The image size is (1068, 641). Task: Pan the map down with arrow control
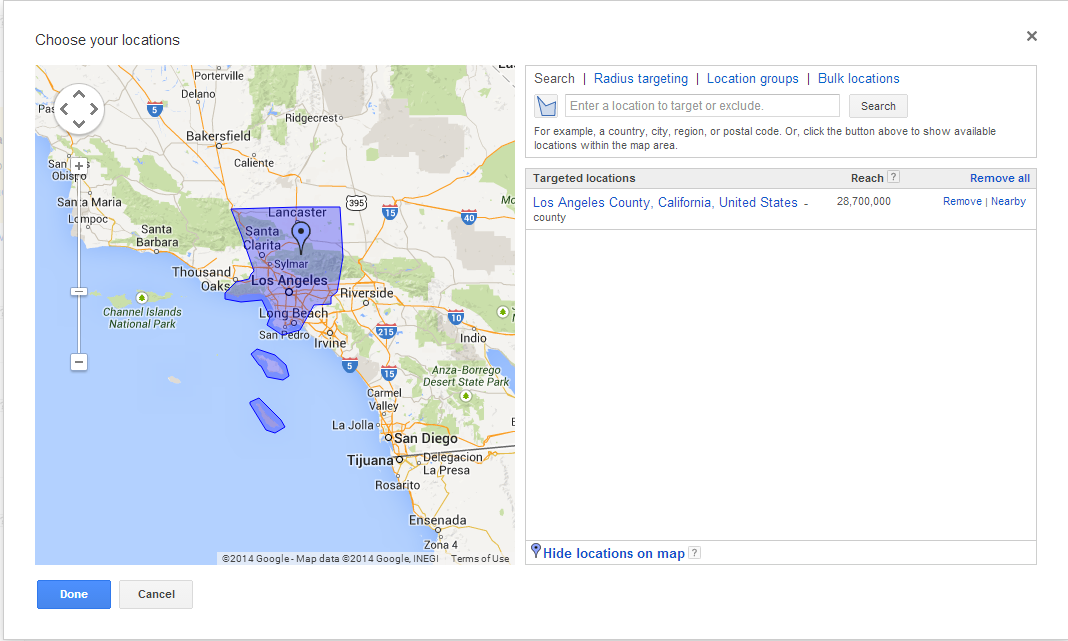coord(79,125)
